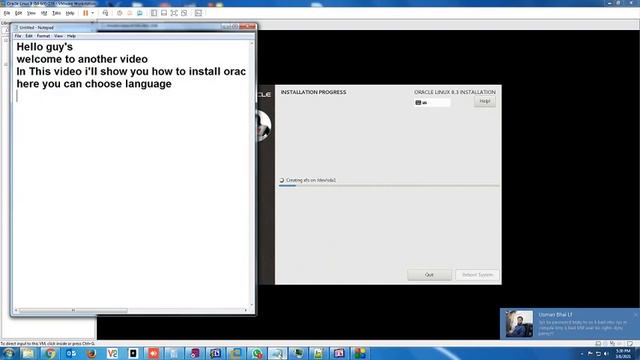This screenshot has height=360, width=640.
Task: Click the Help button in Oracle installer
Action: point(485,101)
